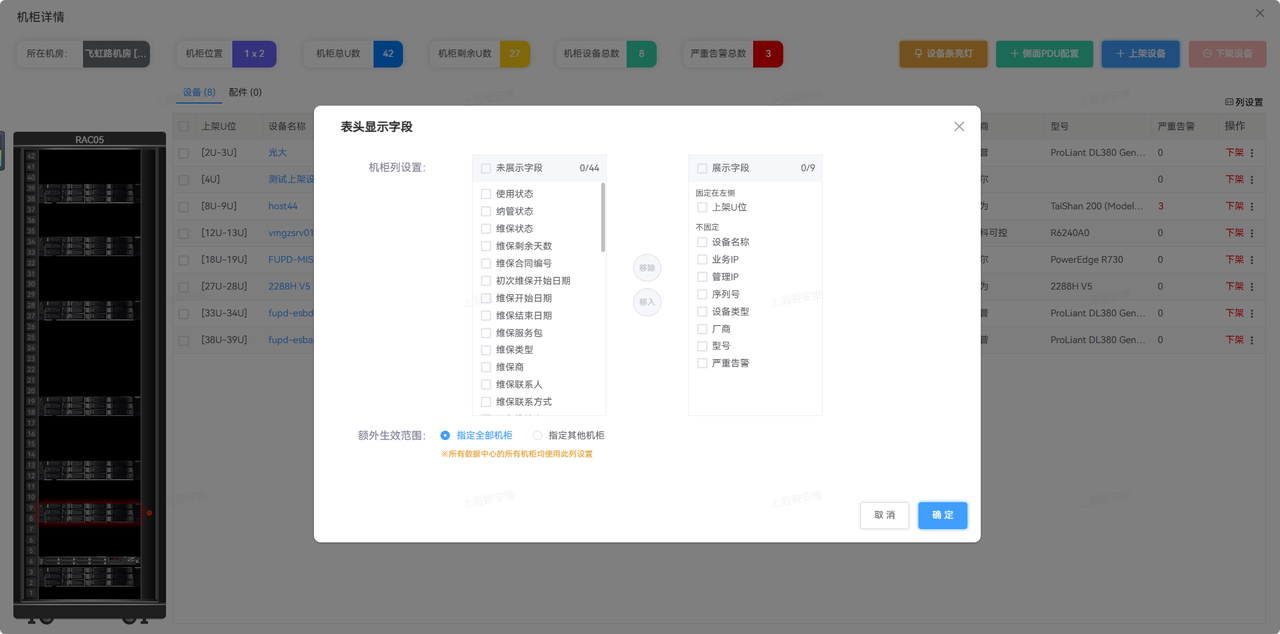Open more-actions menu in 2288H V5 row
This screenshot has width=1280, height=634.
[x=1252, y=287]
